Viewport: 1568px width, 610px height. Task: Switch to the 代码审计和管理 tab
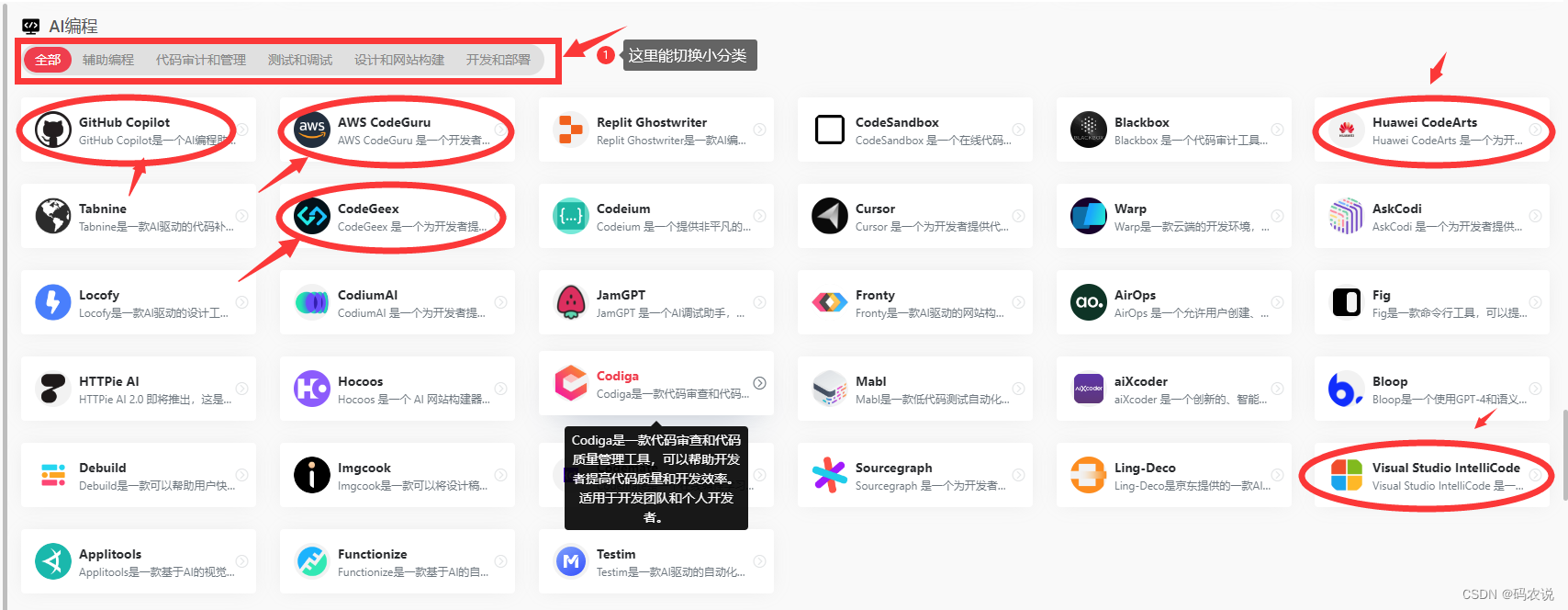tap(201, 60)
